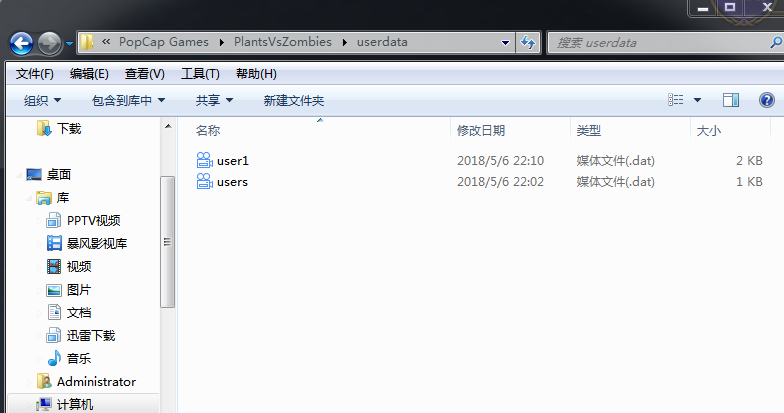
Task: Open 暴风影视库 library
Action: [97, 244]
